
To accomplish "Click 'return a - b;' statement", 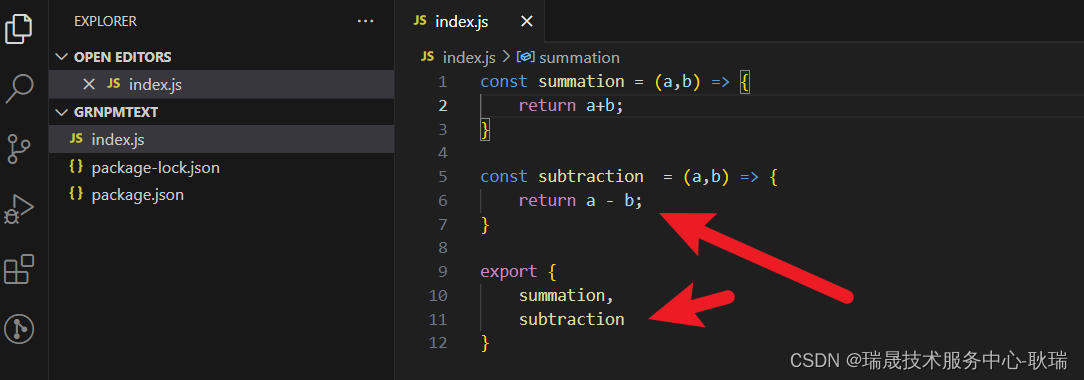I will coord(581,200).
